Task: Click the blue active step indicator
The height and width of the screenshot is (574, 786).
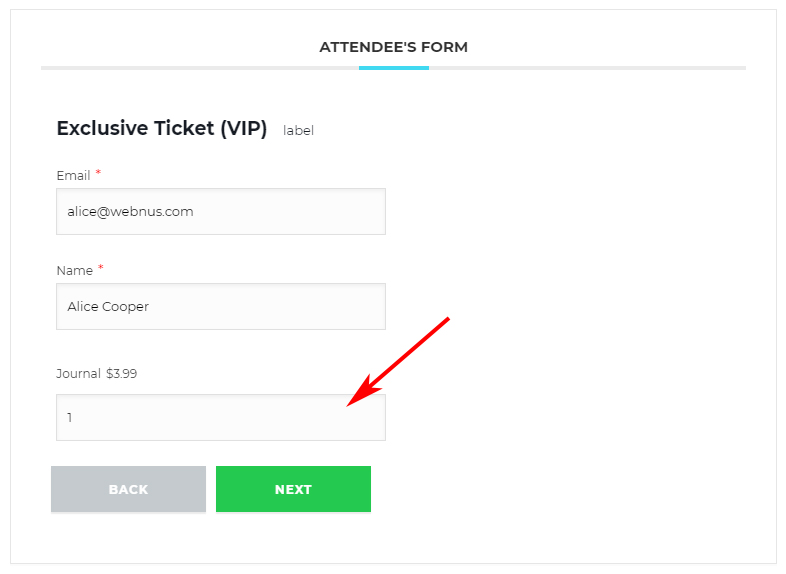Action: click(x=394, y=68)
